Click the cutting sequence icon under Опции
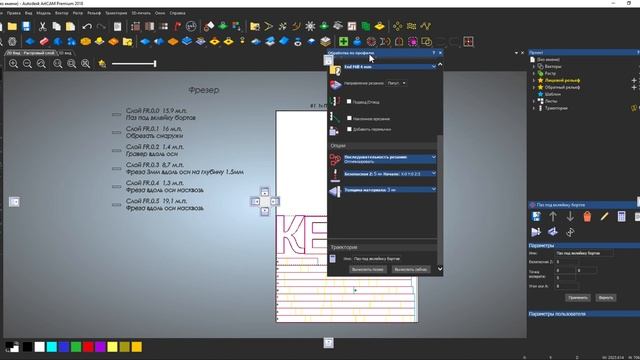The width and height of the screenshot is (640, 360). point(335,160)
